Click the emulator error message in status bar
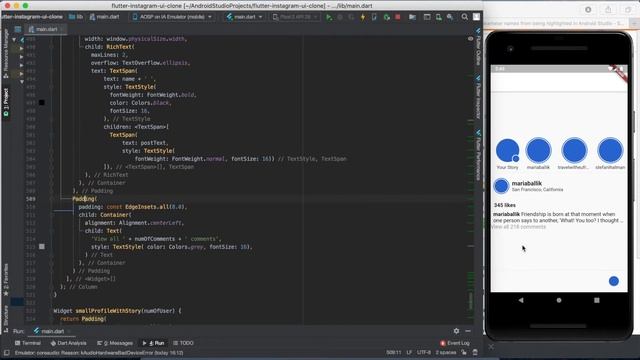This screenshot has height=360, width=640. pyautogui.click(x=99, y=353)
